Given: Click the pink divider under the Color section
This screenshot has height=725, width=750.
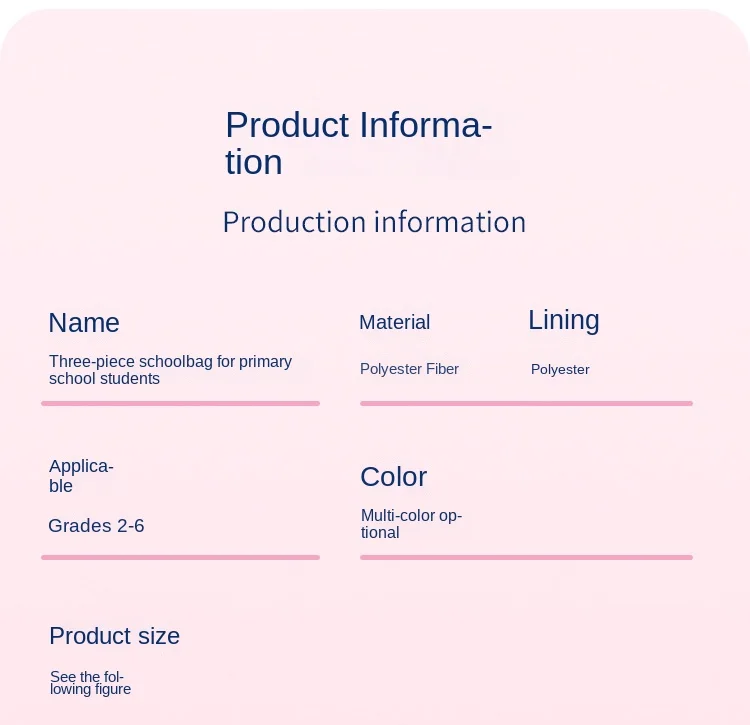Looking at the screenshot, I should pyautogui.click(x=526, y=557).
